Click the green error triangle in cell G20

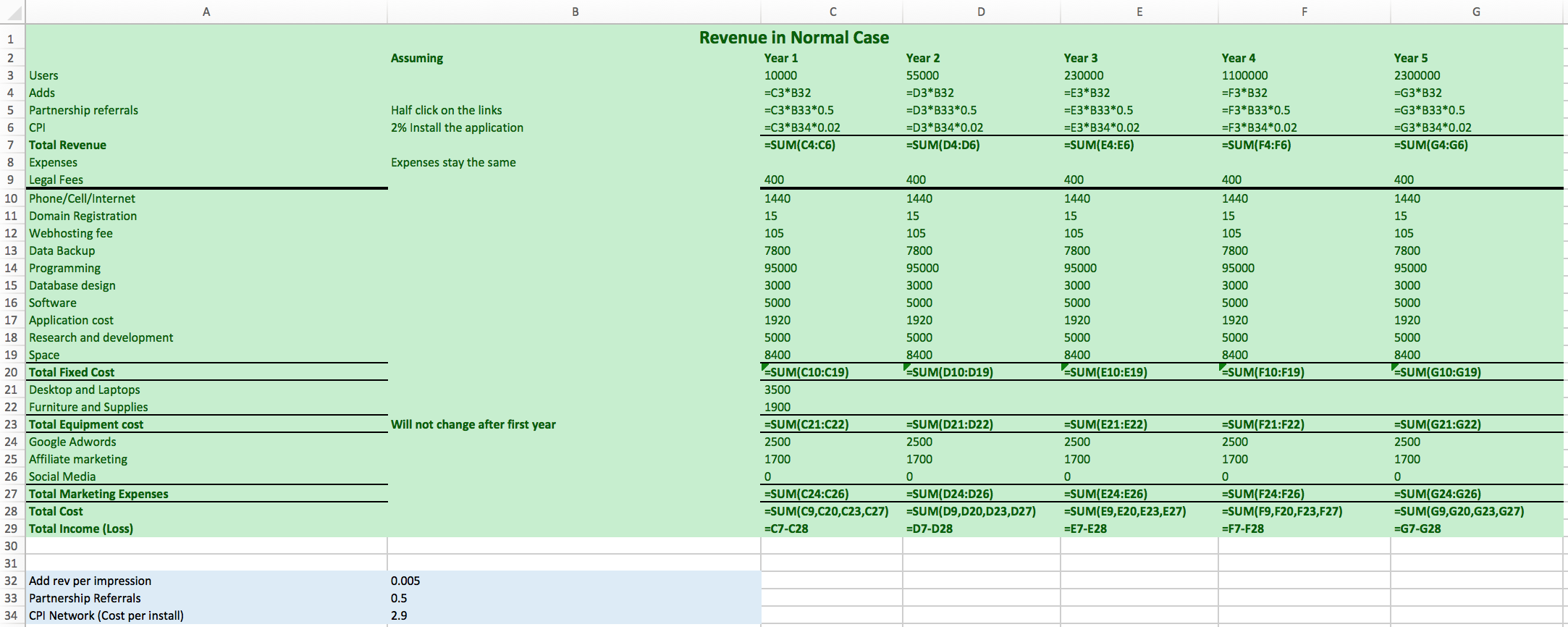pos(1395,367)
